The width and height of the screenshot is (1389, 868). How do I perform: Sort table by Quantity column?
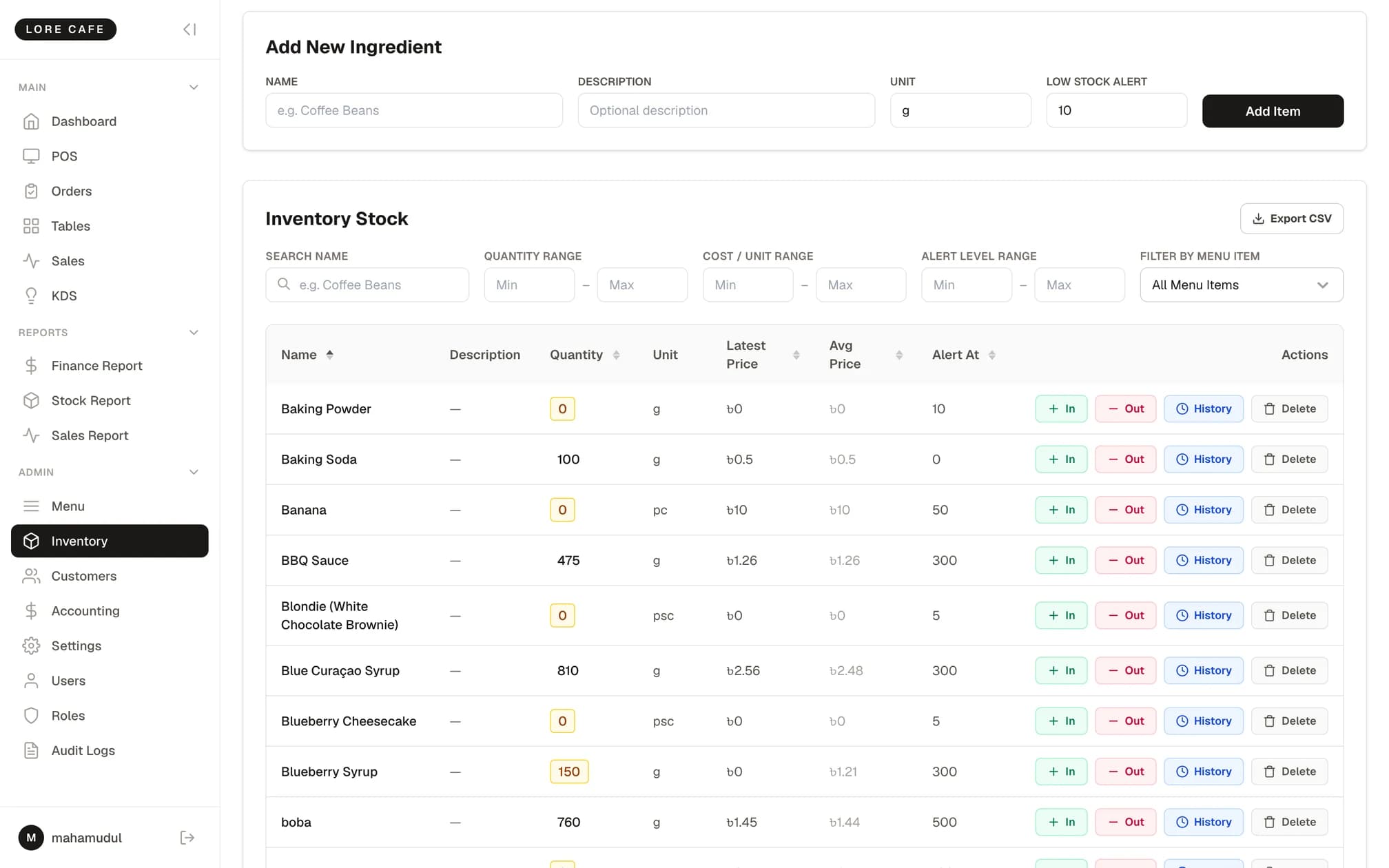click(585, 355)
